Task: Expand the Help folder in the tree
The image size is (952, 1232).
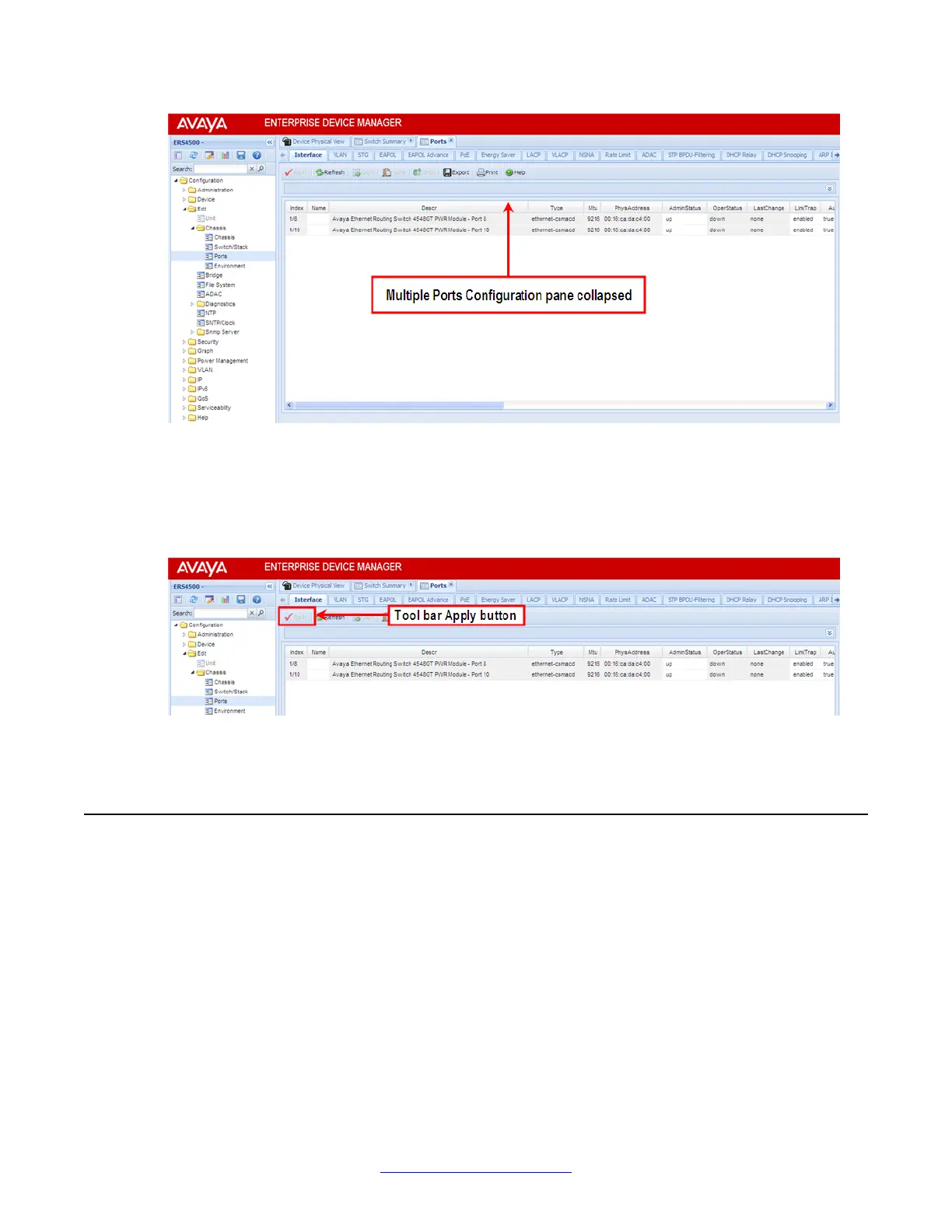Action: click(184, 418)
